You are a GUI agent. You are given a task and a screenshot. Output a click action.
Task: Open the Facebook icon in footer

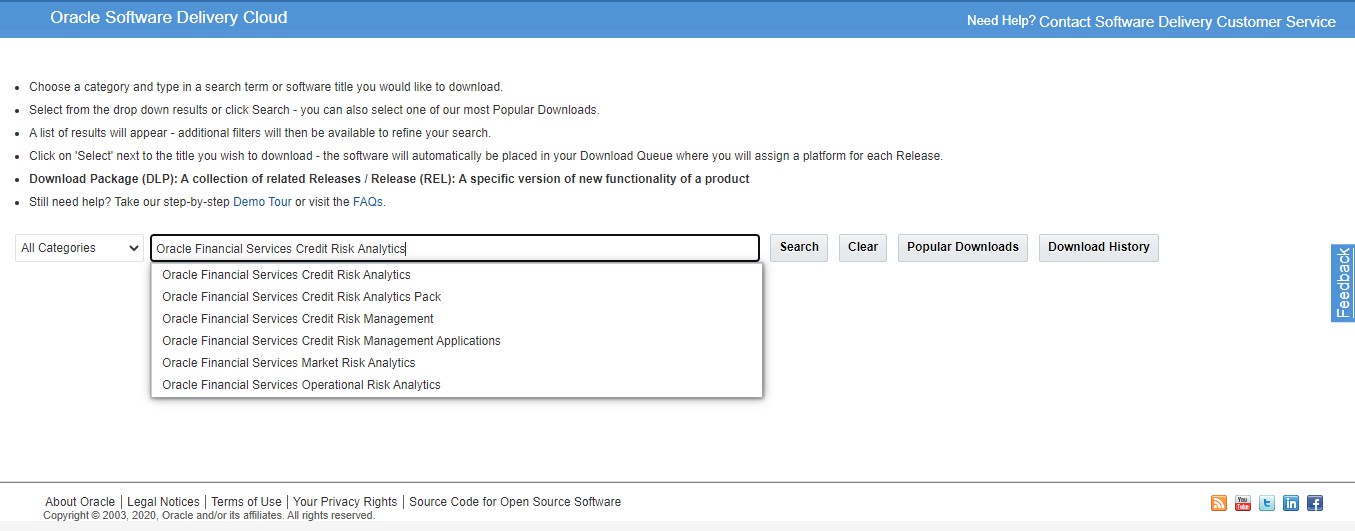point(1315,503)
